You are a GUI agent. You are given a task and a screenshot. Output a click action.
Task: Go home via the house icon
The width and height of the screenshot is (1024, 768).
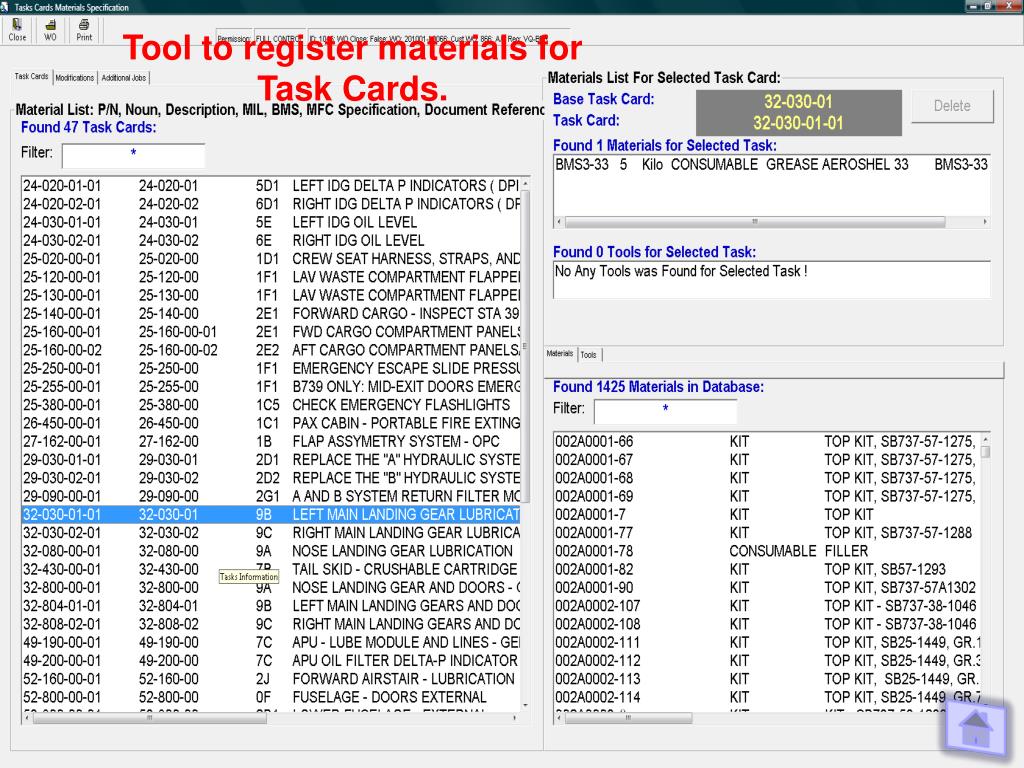pos(976,727)
